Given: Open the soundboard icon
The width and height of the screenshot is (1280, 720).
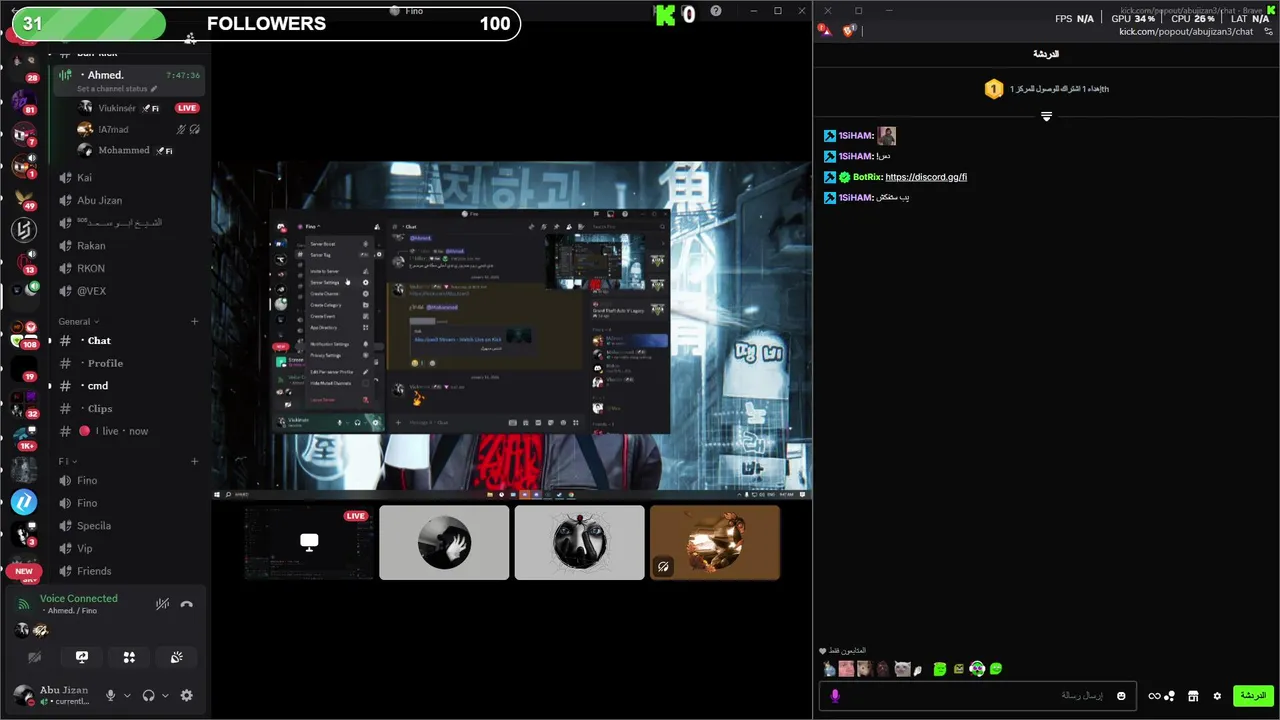Looking at the screenshot, I should [176, 657].
